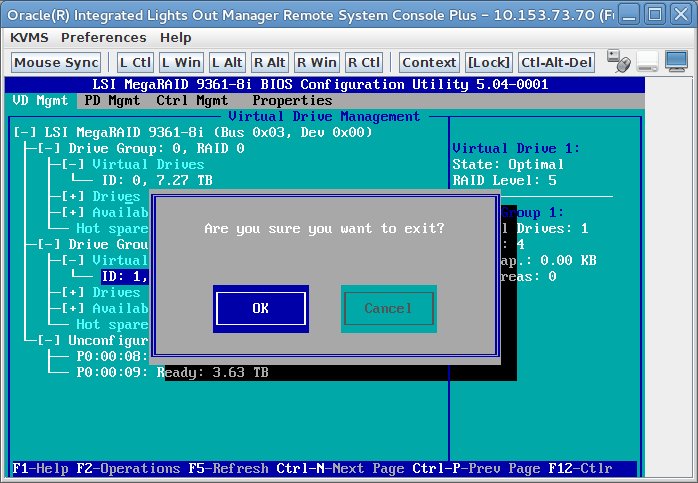
Task: Collapse the second Drive Group node
Action: [x=49, y=244]
